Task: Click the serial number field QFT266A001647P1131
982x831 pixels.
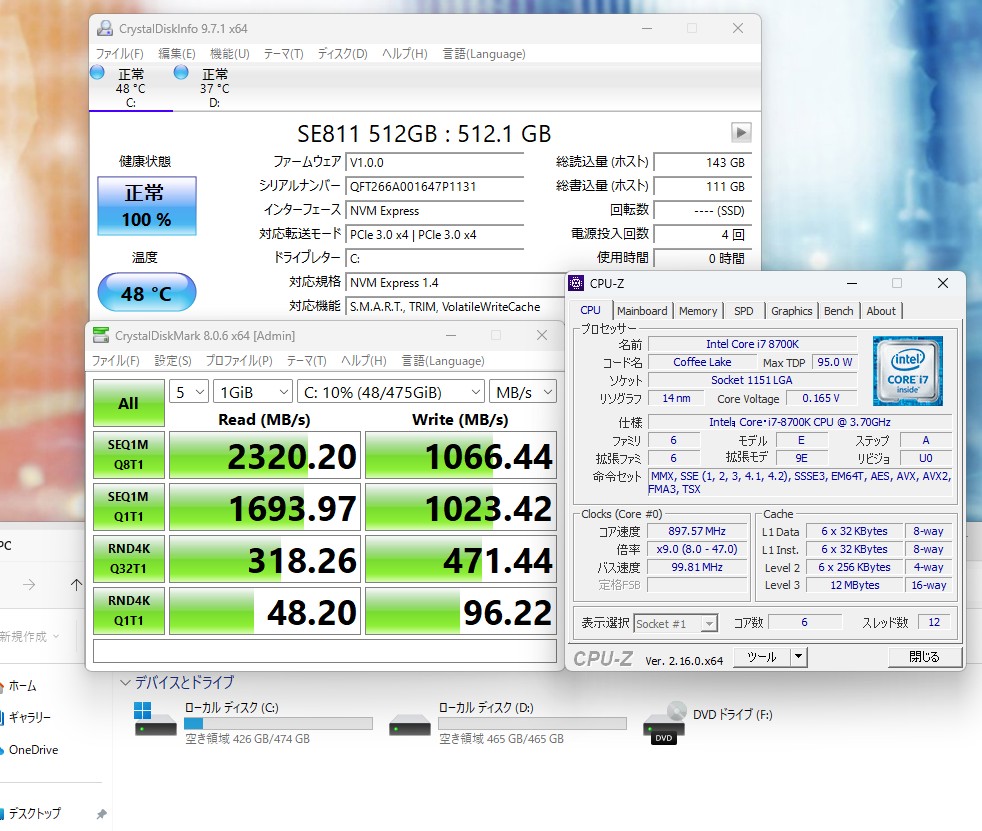Action: 435,187
